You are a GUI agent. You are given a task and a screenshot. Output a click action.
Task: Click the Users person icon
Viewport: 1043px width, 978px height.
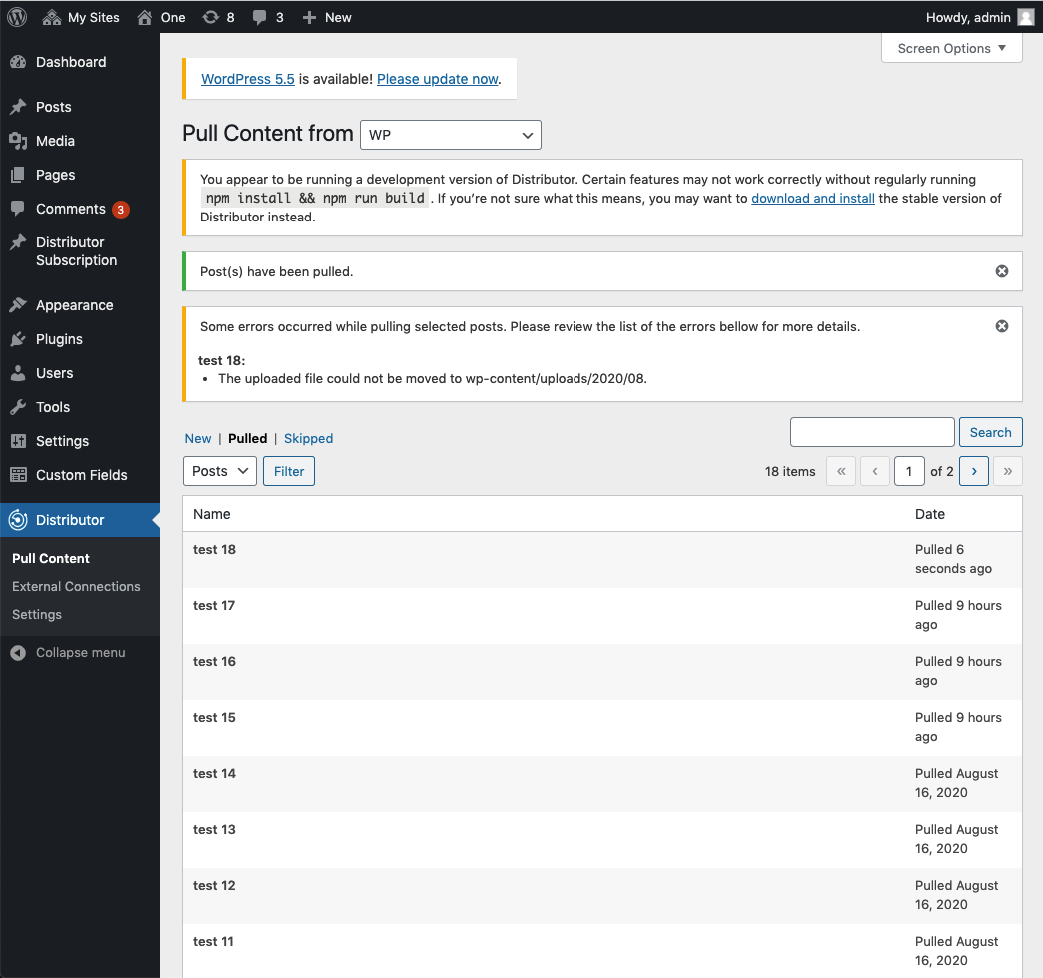point(18,373)
